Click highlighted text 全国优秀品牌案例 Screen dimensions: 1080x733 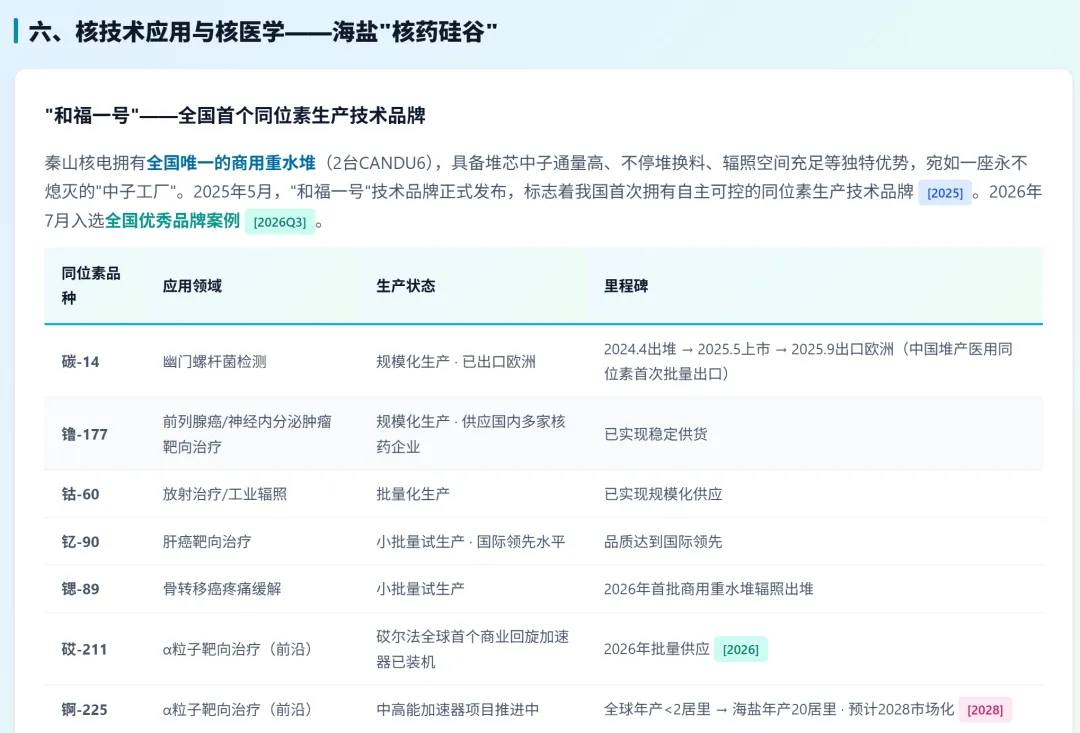[172, 220]
